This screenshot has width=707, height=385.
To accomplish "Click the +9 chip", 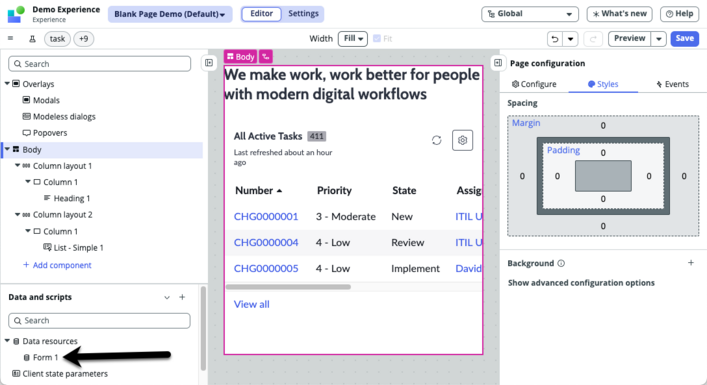I will pyautogui.click(x=83, y=39).
